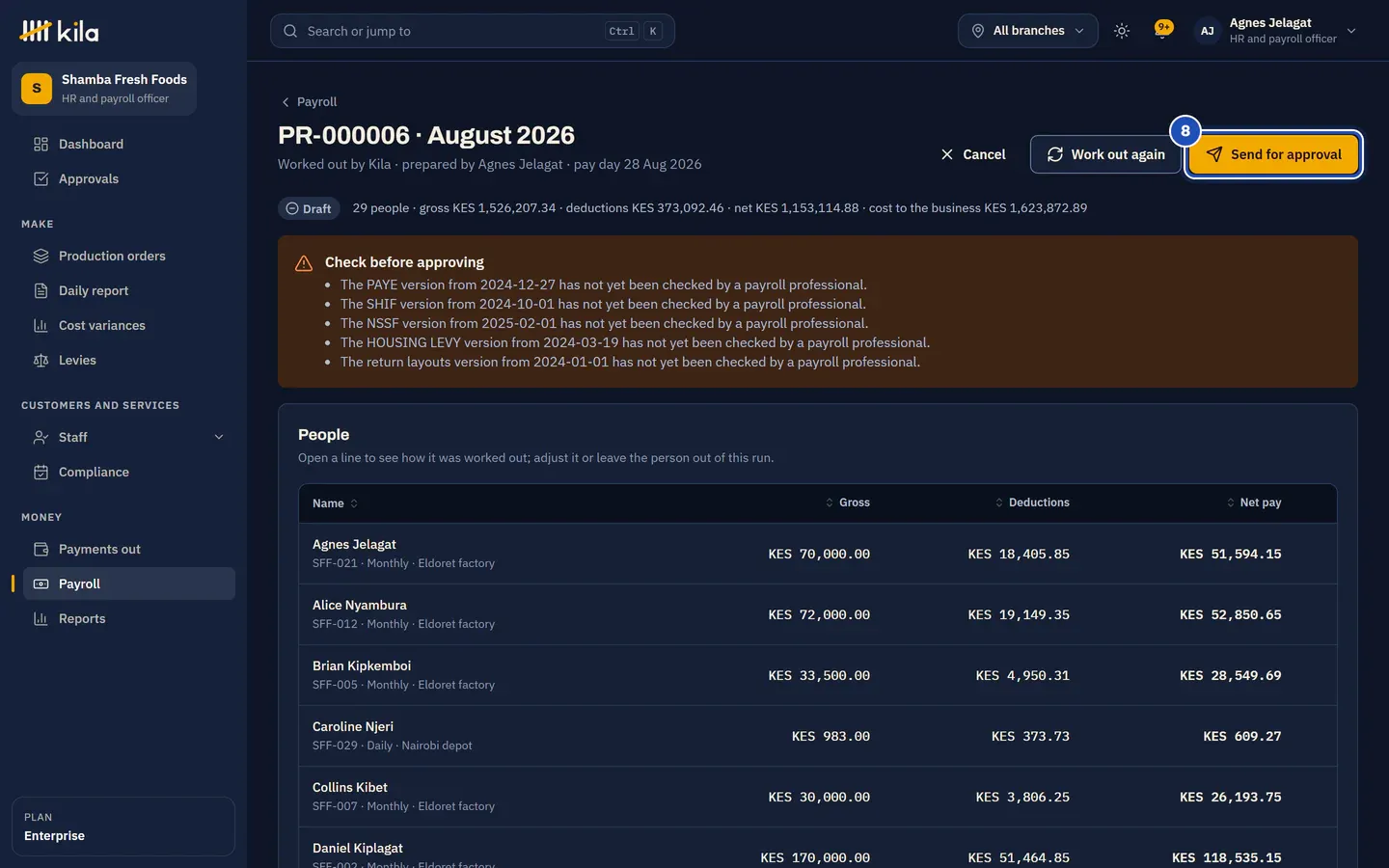
Task: Click the Approvals checkbox icon
Action: pyautogui.click(x=41, y=178)
